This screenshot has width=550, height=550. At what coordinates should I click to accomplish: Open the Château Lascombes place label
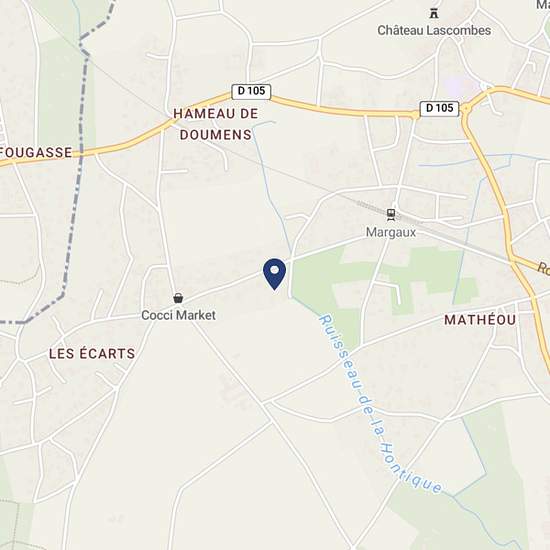(x=434, y=30)
